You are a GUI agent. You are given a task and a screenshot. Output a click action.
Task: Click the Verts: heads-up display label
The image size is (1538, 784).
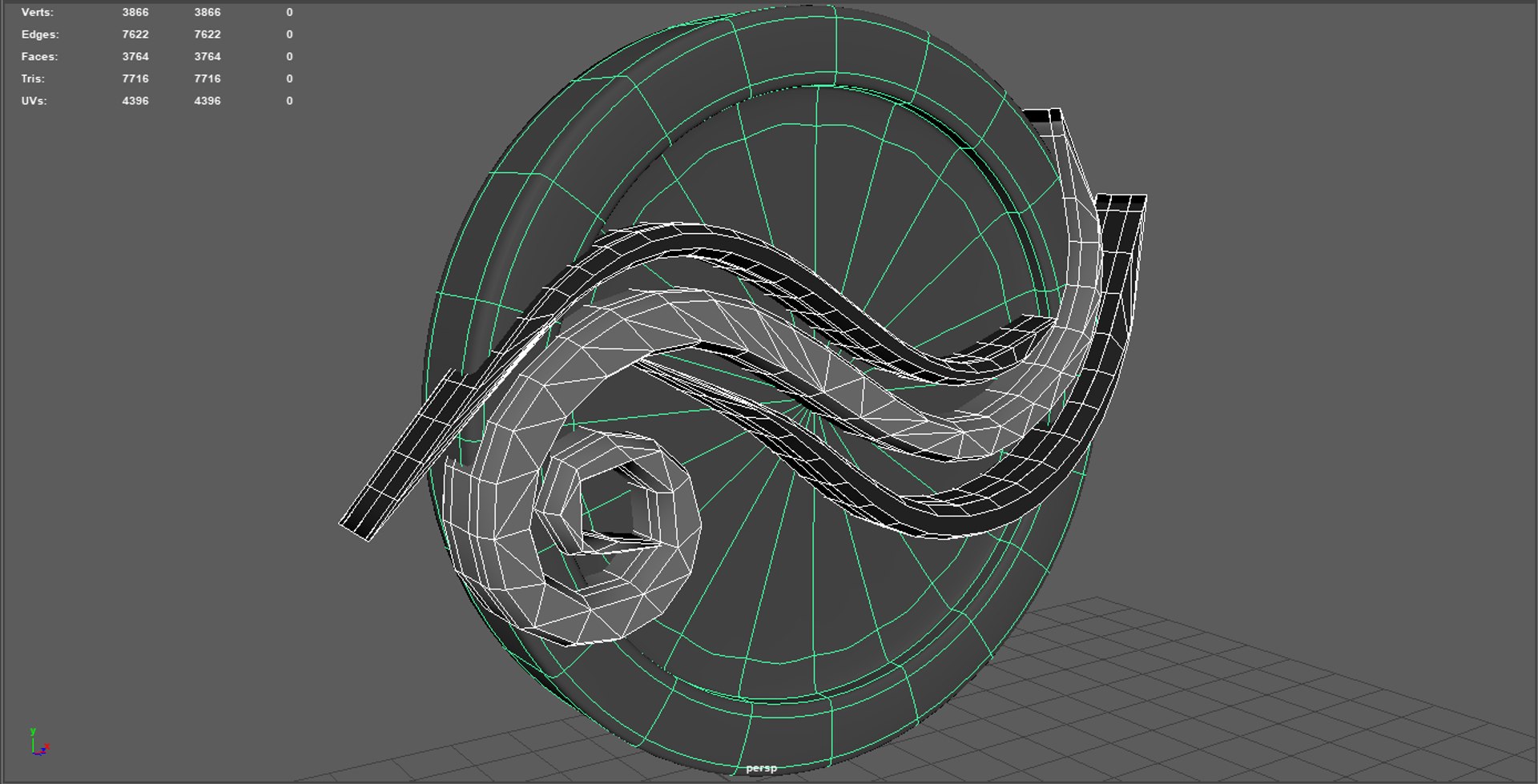tap(37, 12)
